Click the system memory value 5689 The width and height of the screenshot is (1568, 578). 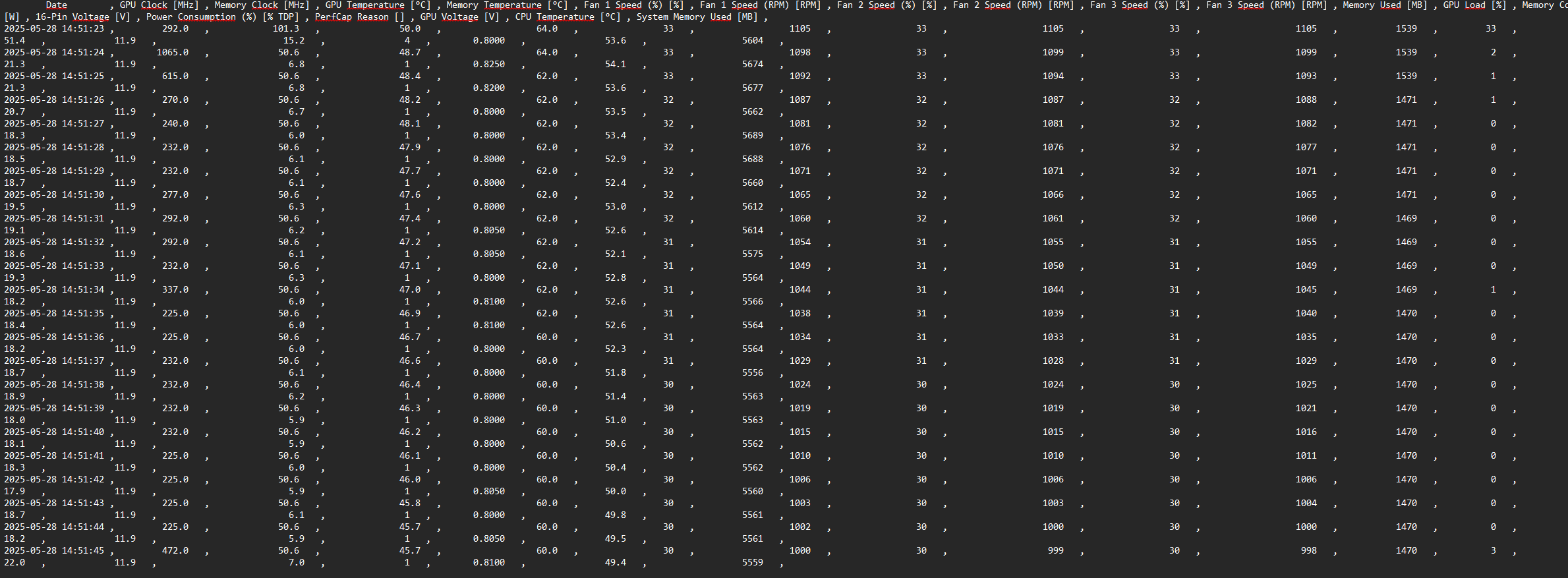tap(752, 136)
